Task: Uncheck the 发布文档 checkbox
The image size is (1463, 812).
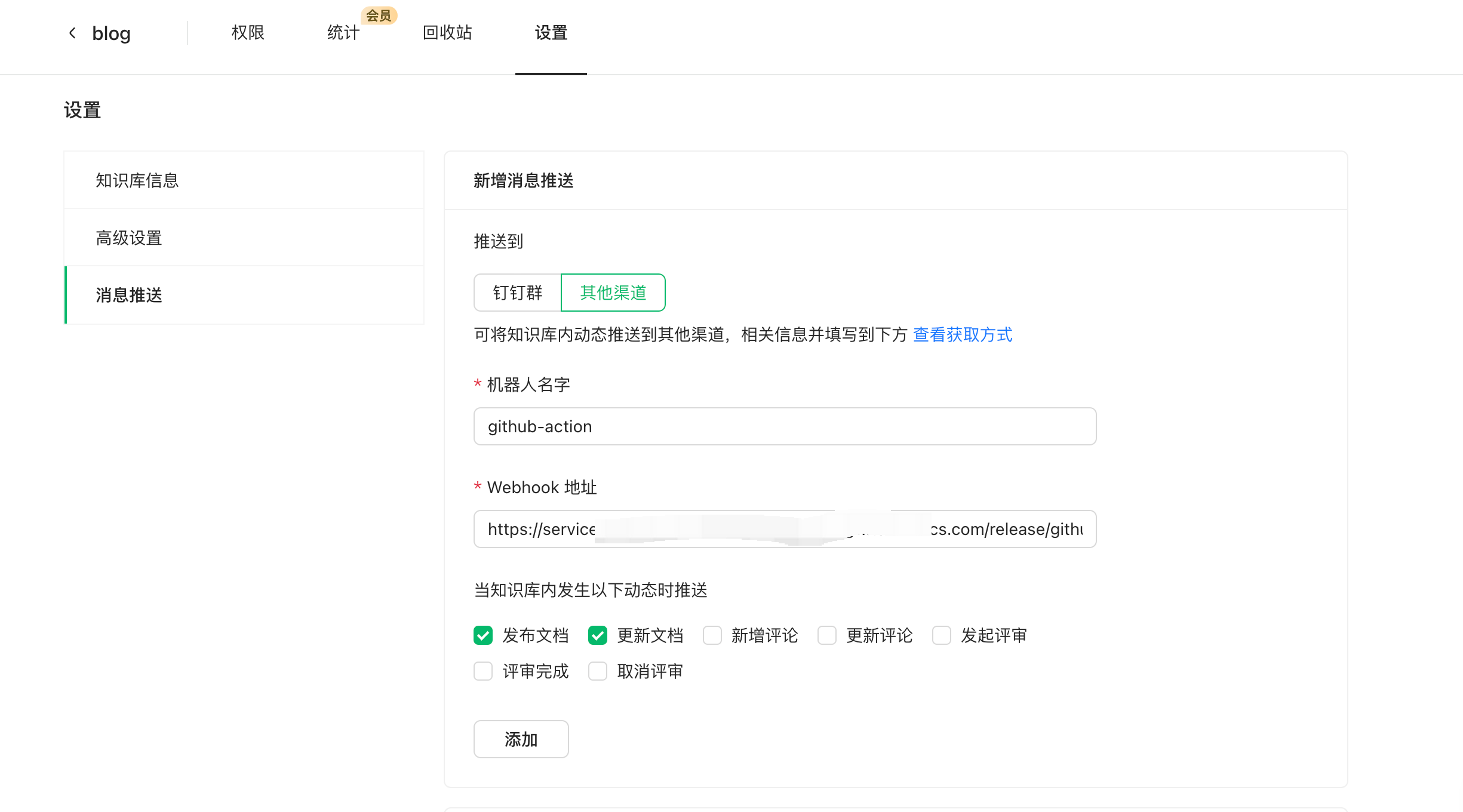Action: coord(483,635)
